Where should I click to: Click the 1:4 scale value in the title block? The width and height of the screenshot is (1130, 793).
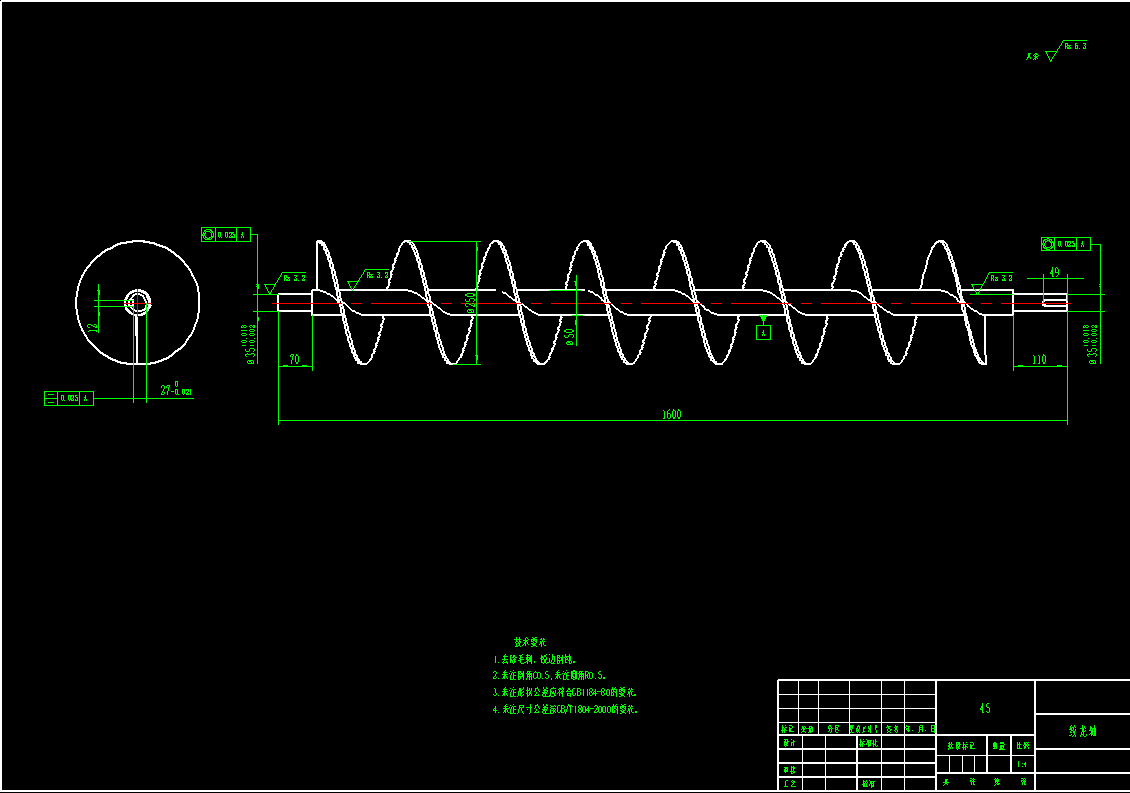1023,764
